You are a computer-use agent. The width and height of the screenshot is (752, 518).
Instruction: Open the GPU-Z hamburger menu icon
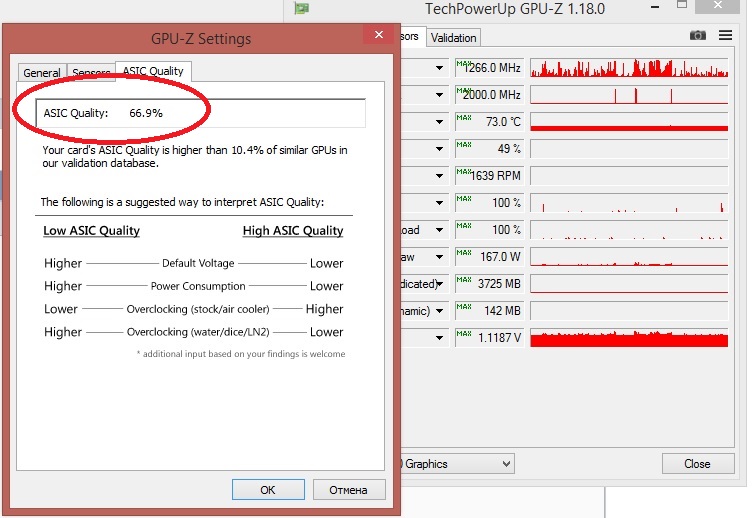pos(725,35)
